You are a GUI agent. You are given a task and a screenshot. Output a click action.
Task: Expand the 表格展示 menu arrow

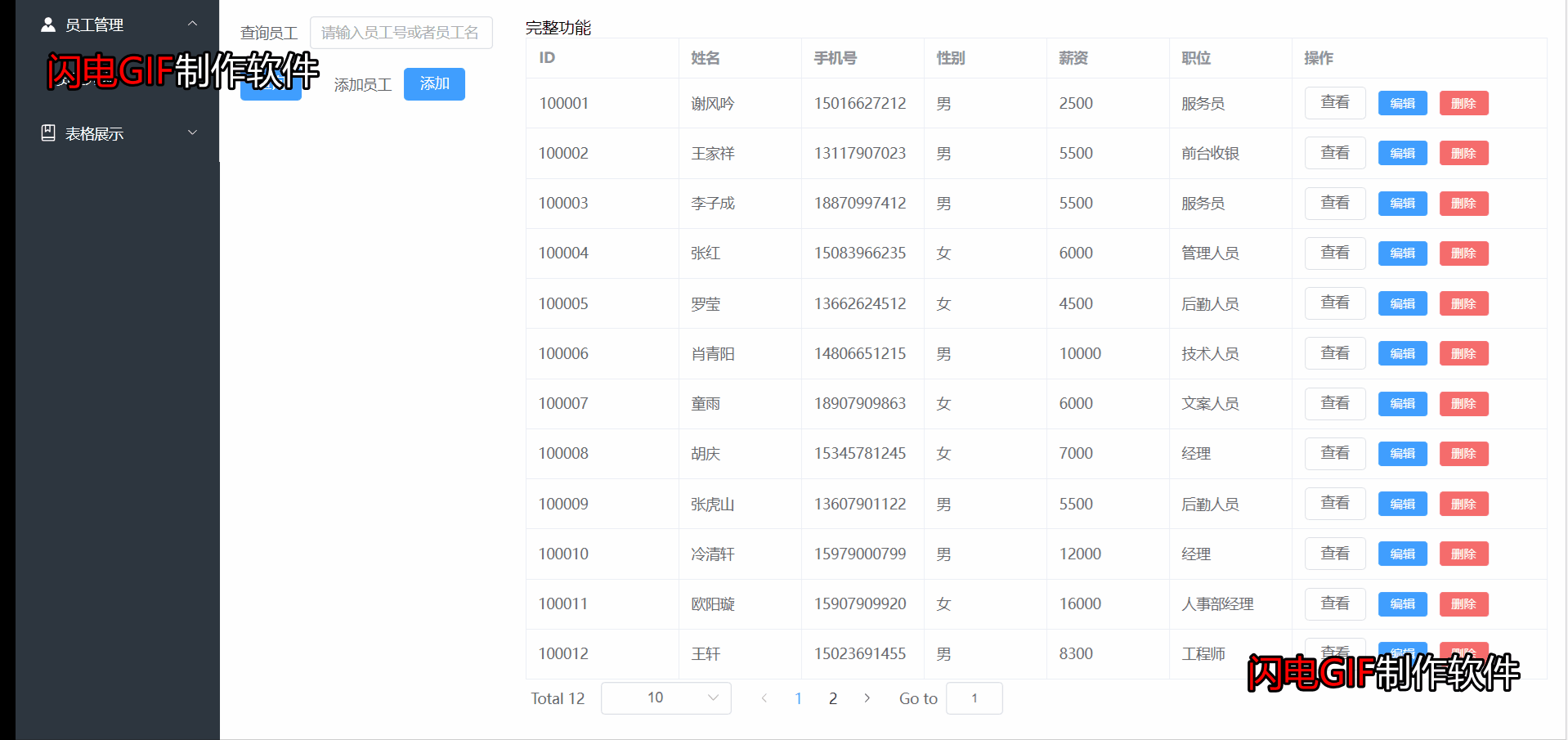(193, 132)
